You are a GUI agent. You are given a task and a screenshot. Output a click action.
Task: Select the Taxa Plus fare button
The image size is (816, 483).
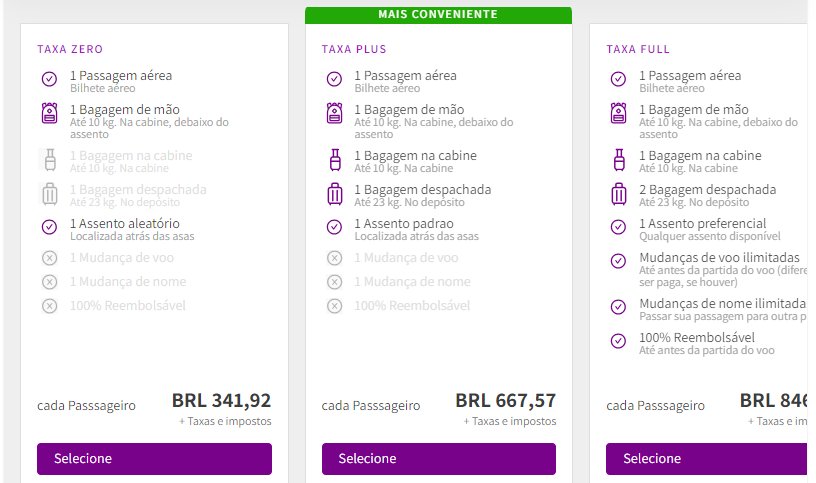coord(439,459)
